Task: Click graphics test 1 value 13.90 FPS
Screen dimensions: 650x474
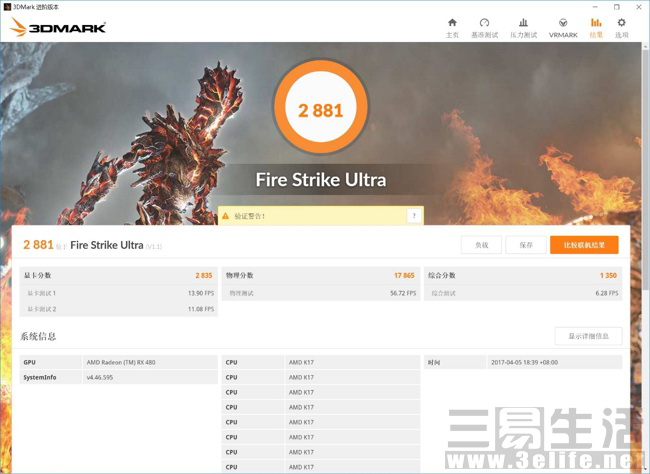Action: pos(201,293)
